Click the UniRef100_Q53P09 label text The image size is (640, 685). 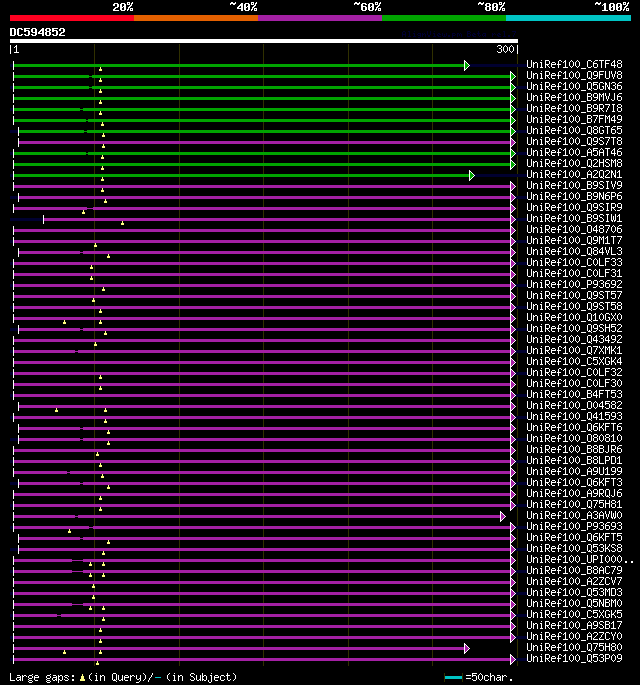(574, 658)
